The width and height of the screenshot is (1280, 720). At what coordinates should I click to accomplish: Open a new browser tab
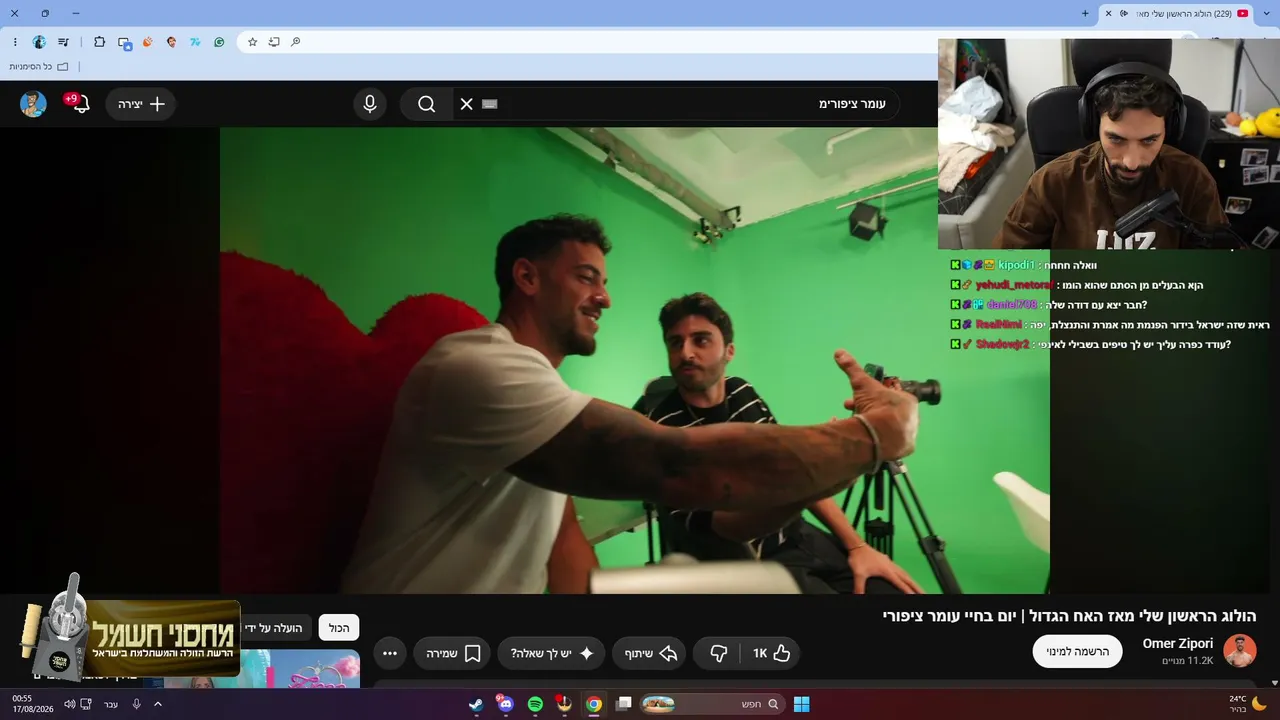click(1085, 13)
